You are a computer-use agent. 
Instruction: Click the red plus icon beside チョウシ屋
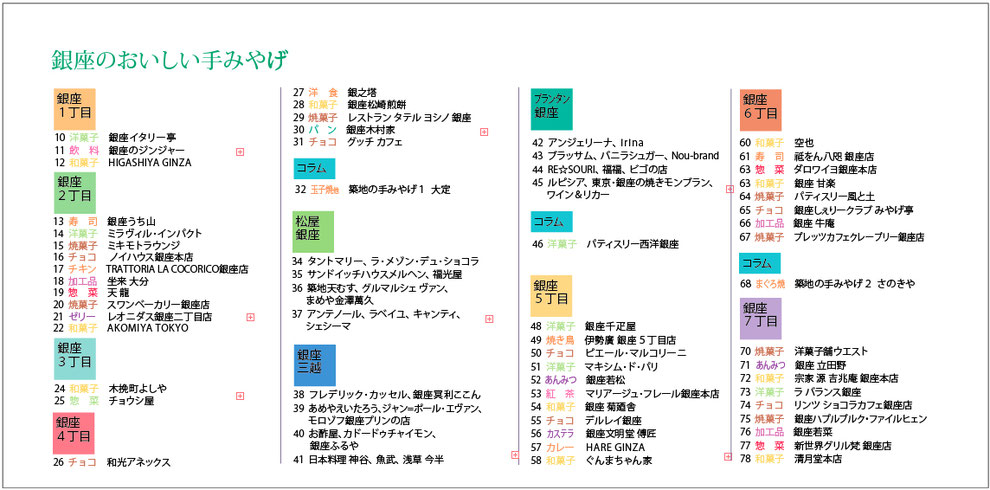pyautogui.click(x=240, y=396)
